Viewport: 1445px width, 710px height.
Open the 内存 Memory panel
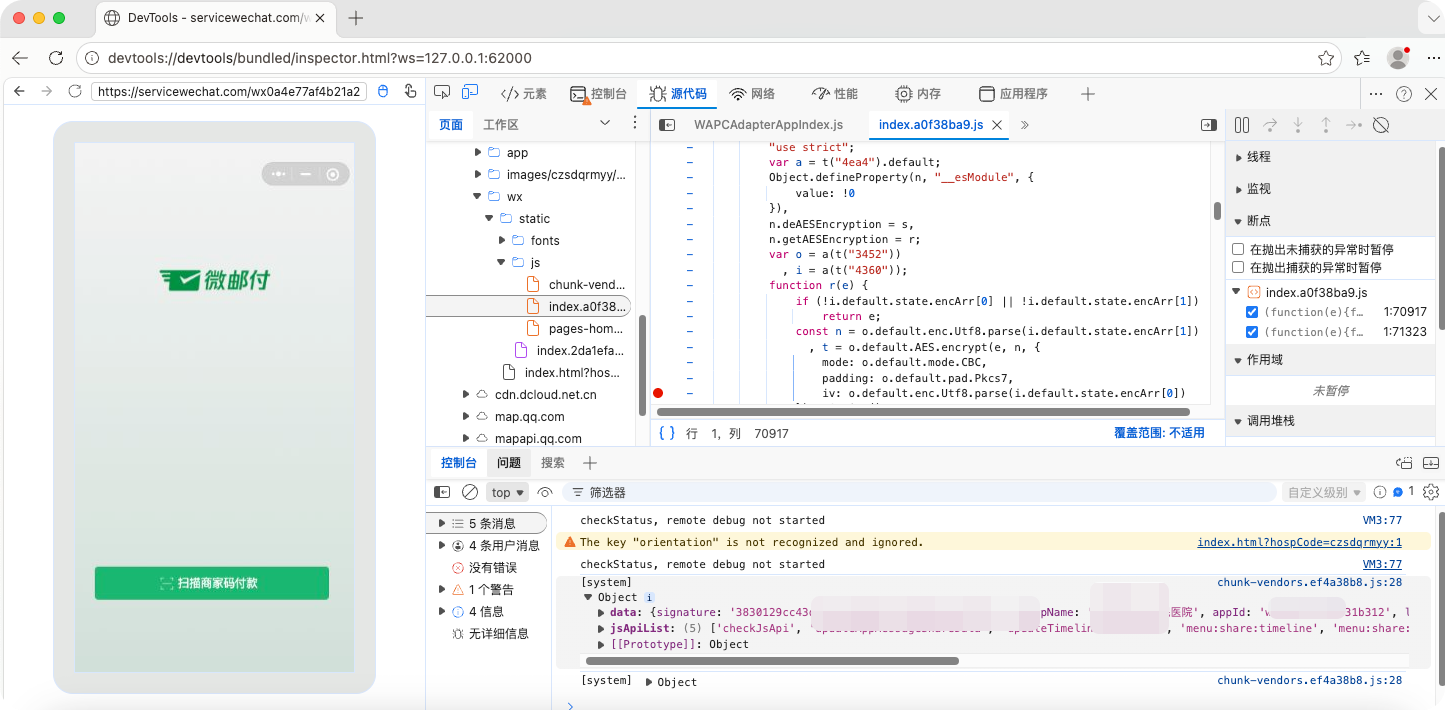click(918, 94)
